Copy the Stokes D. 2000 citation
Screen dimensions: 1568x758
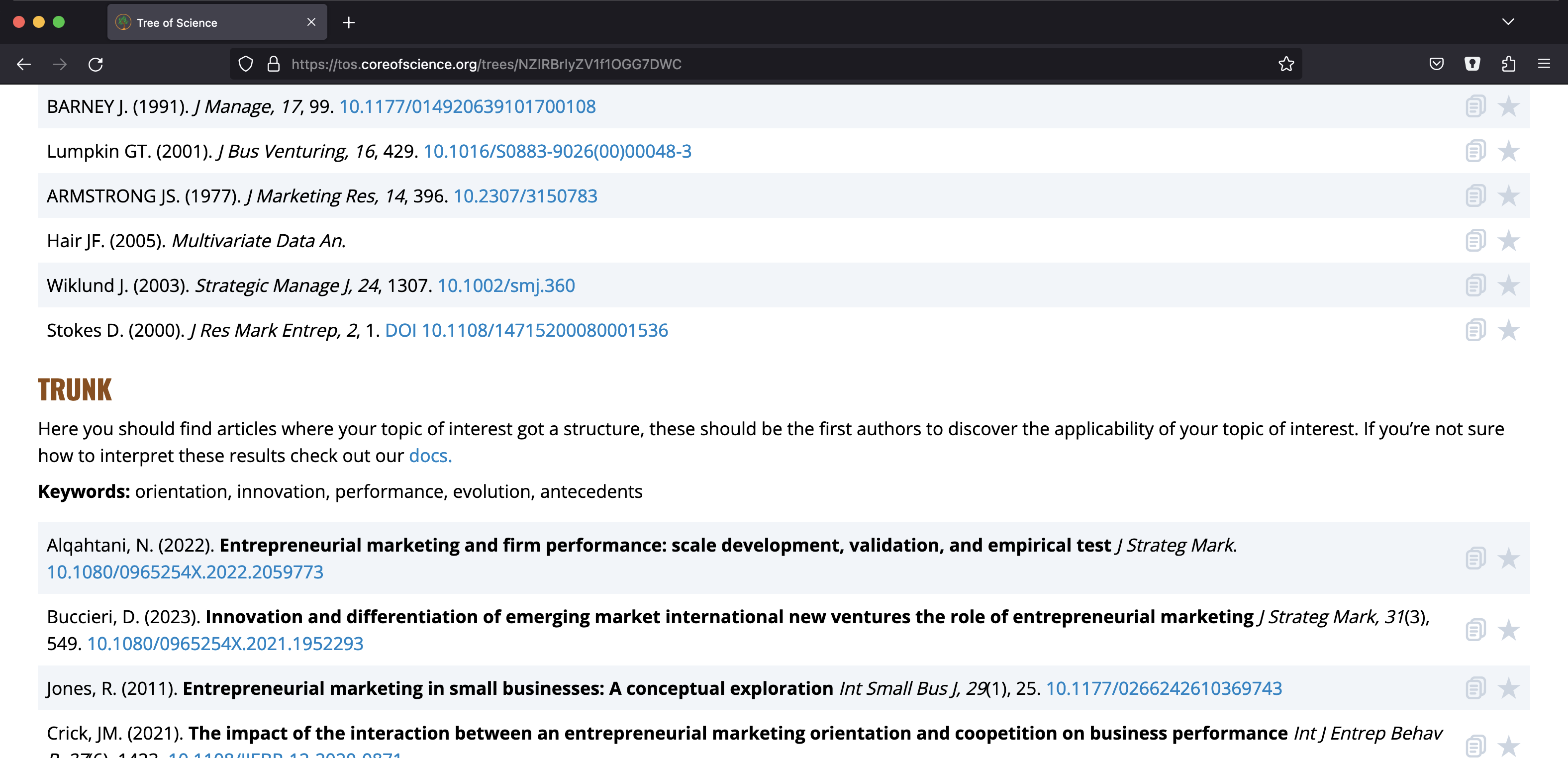click(x=1475, y=330)
